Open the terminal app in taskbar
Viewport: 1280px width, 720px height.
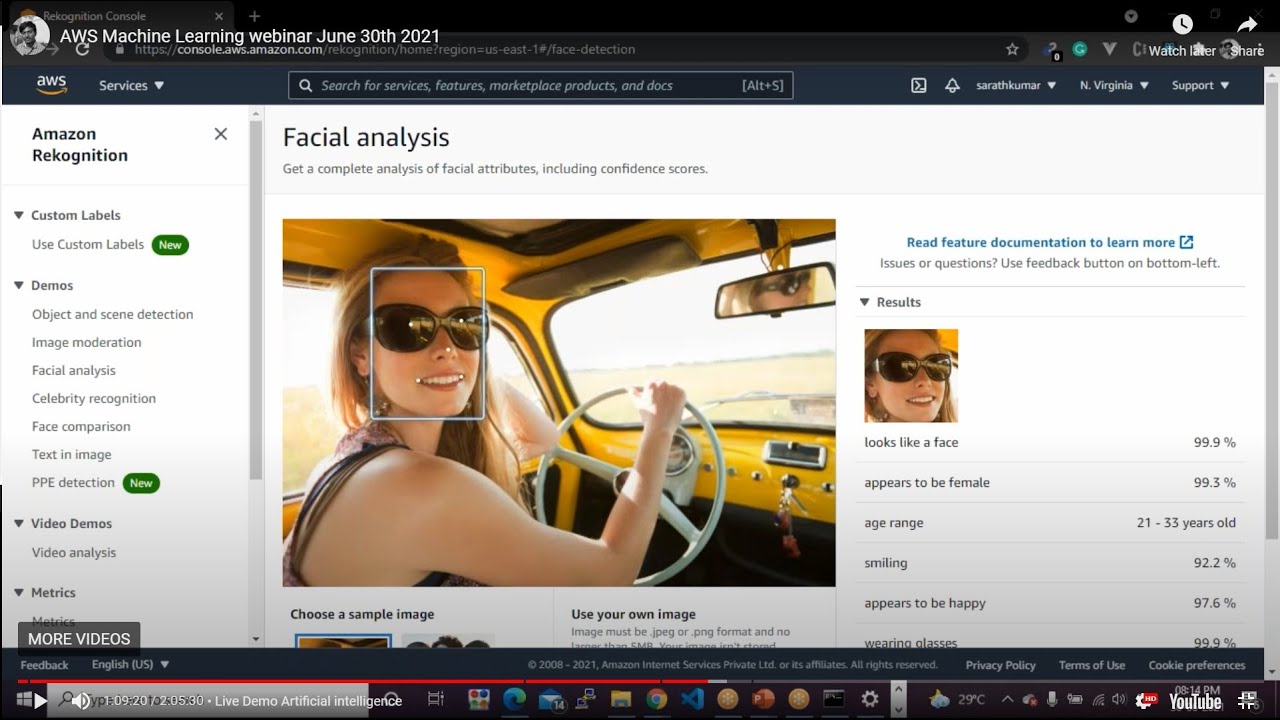coord(834,699)
